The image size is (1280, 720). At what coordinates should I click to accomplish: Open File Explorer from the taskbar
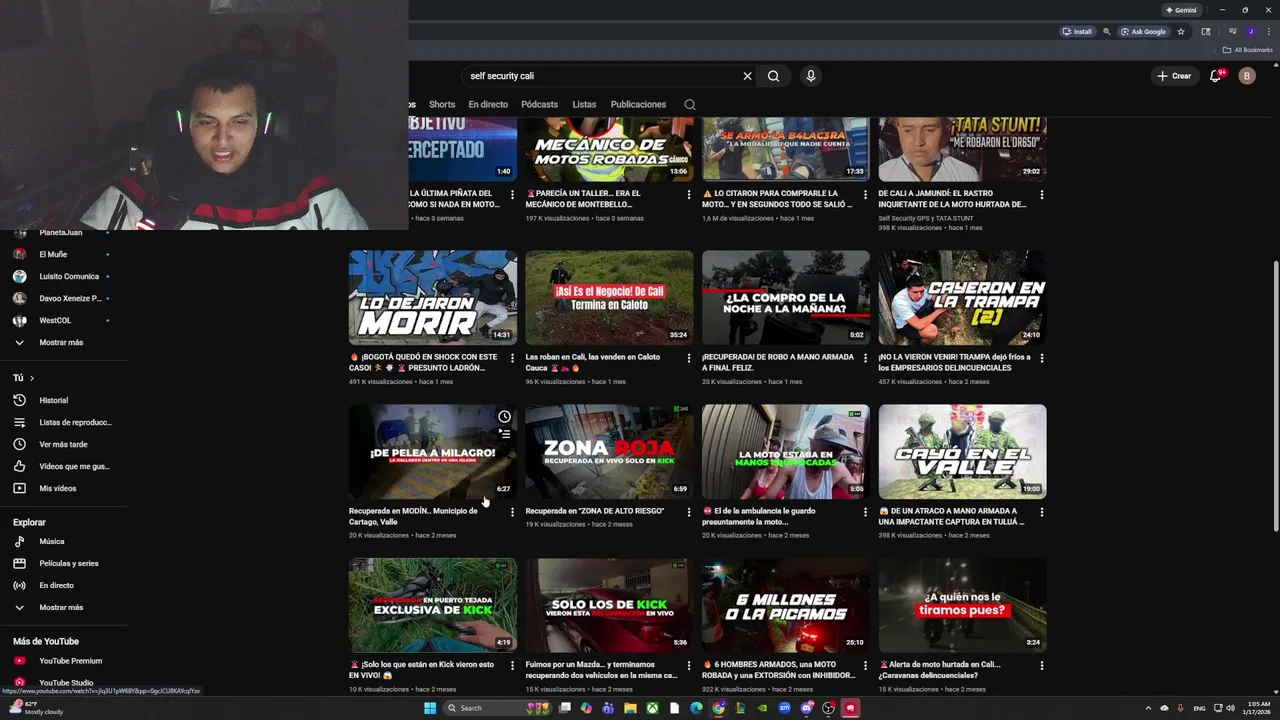tap(630, 708)
